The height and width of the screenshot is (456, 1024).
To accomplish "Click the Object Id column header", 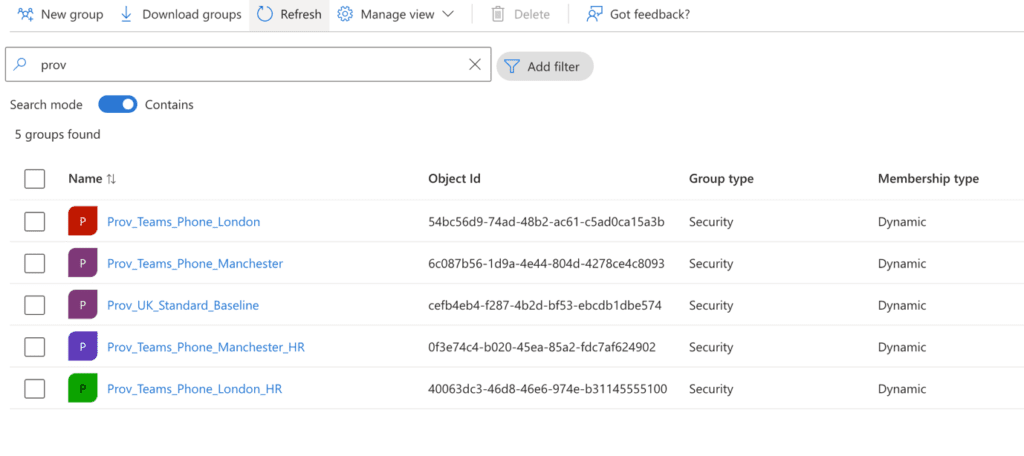I will tap(455, 179).
